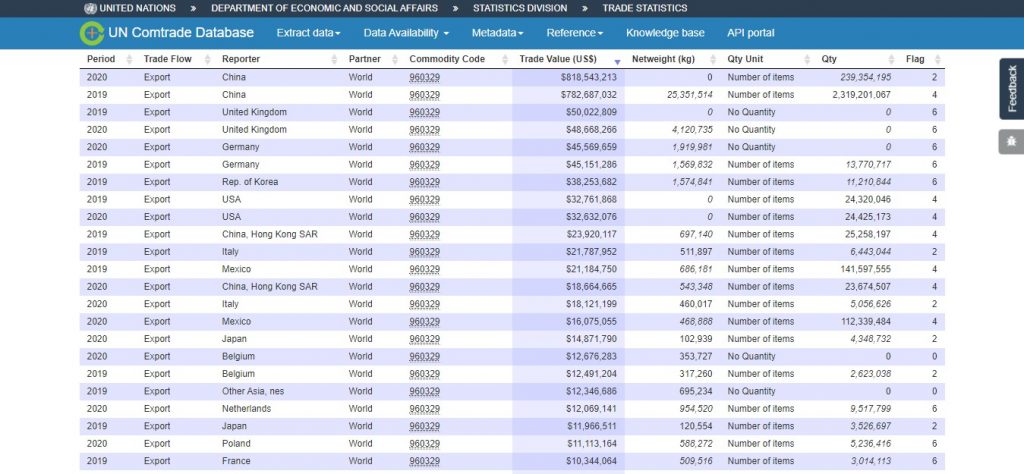
Task: Sort by Commodity Code column arrows
Action: (505, 59)
